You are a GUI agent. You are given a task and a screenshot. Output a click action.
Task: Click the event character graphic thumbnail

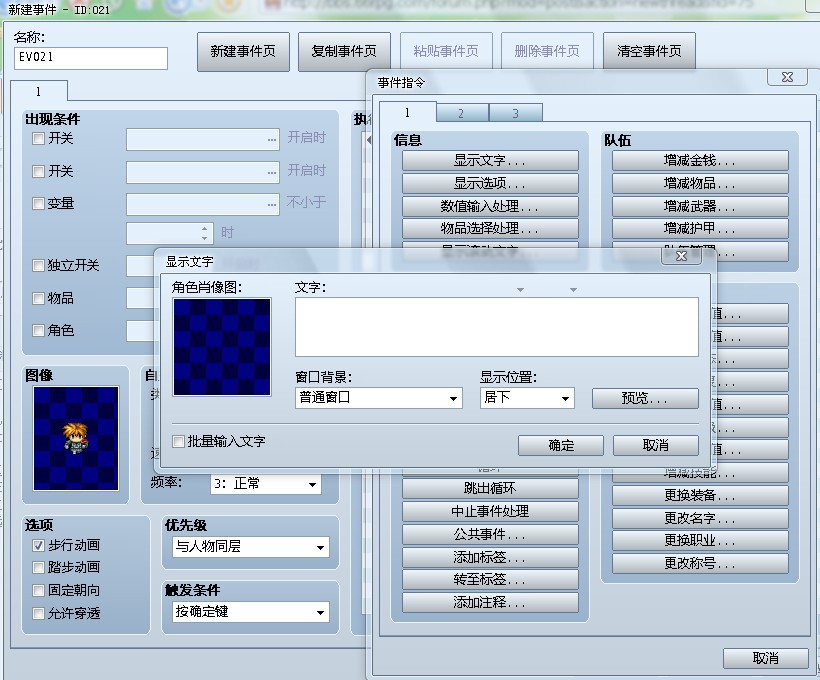[76, 438]
